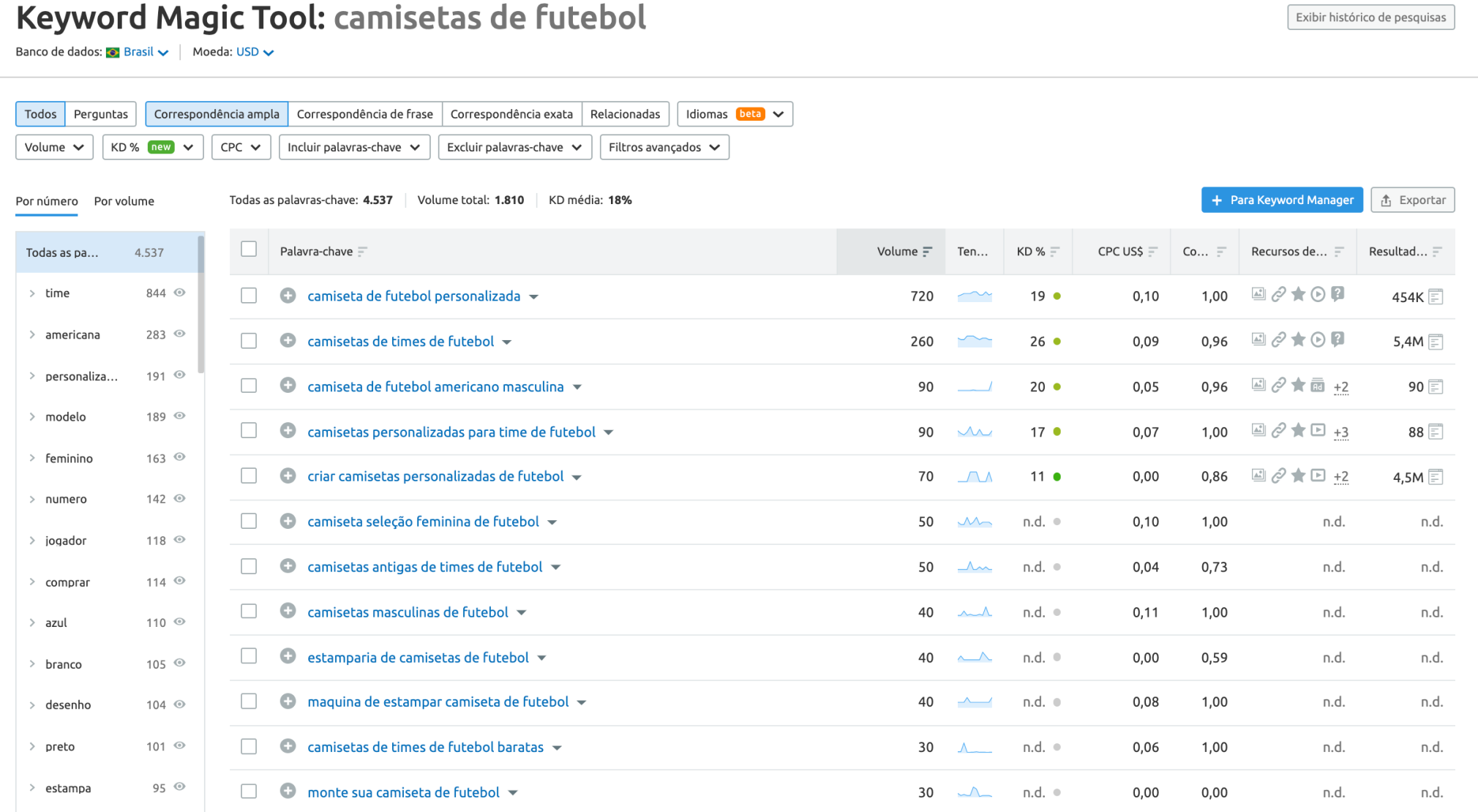The width and height of the screenshot is (1478, 812).
Task: Click the image pack icon for "camiseta de futebol personalizada"
Action: tap(1258, 295)
